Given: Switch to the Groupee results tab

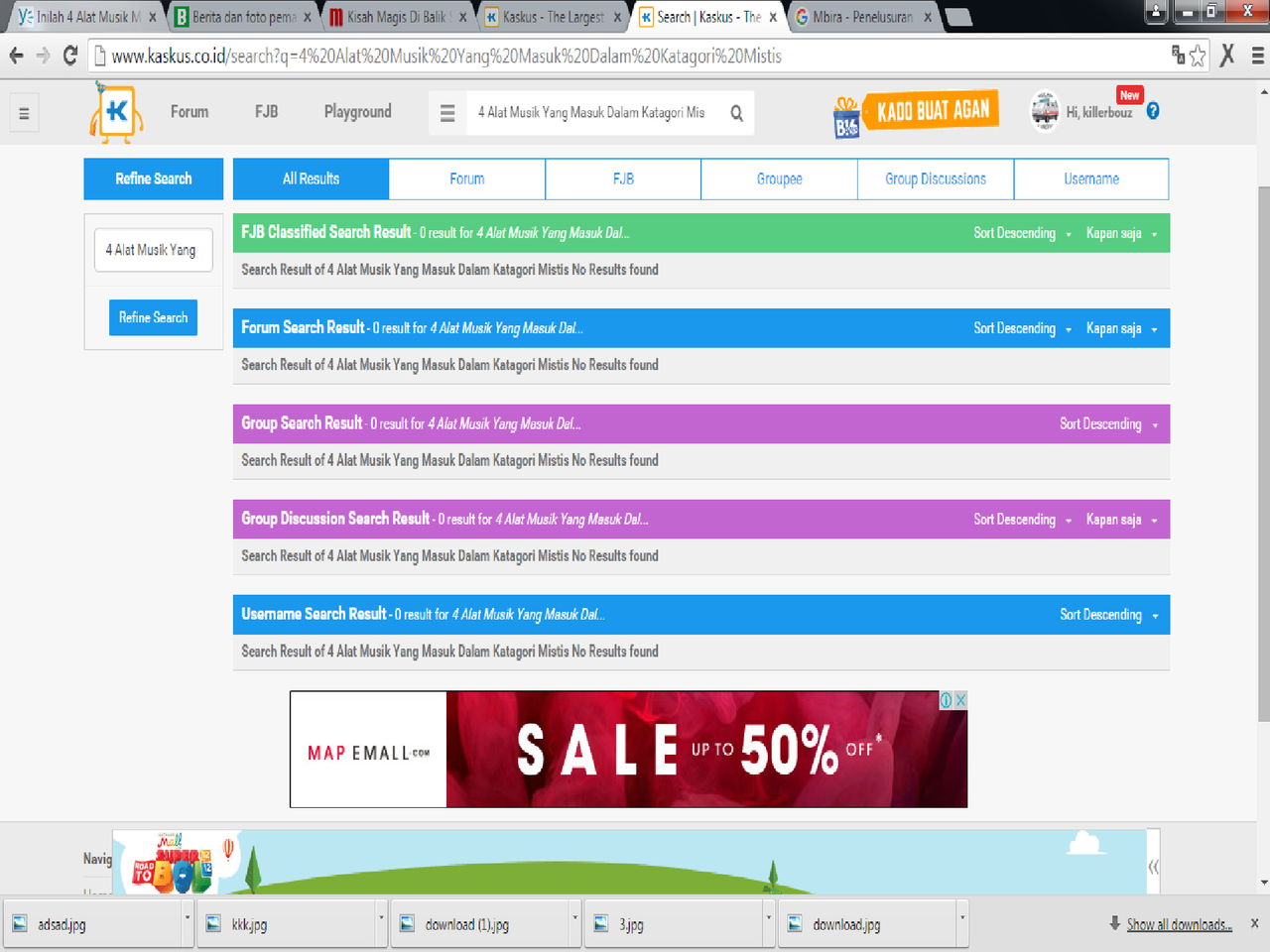Looking at the screenshot, I should coord(780,178).
